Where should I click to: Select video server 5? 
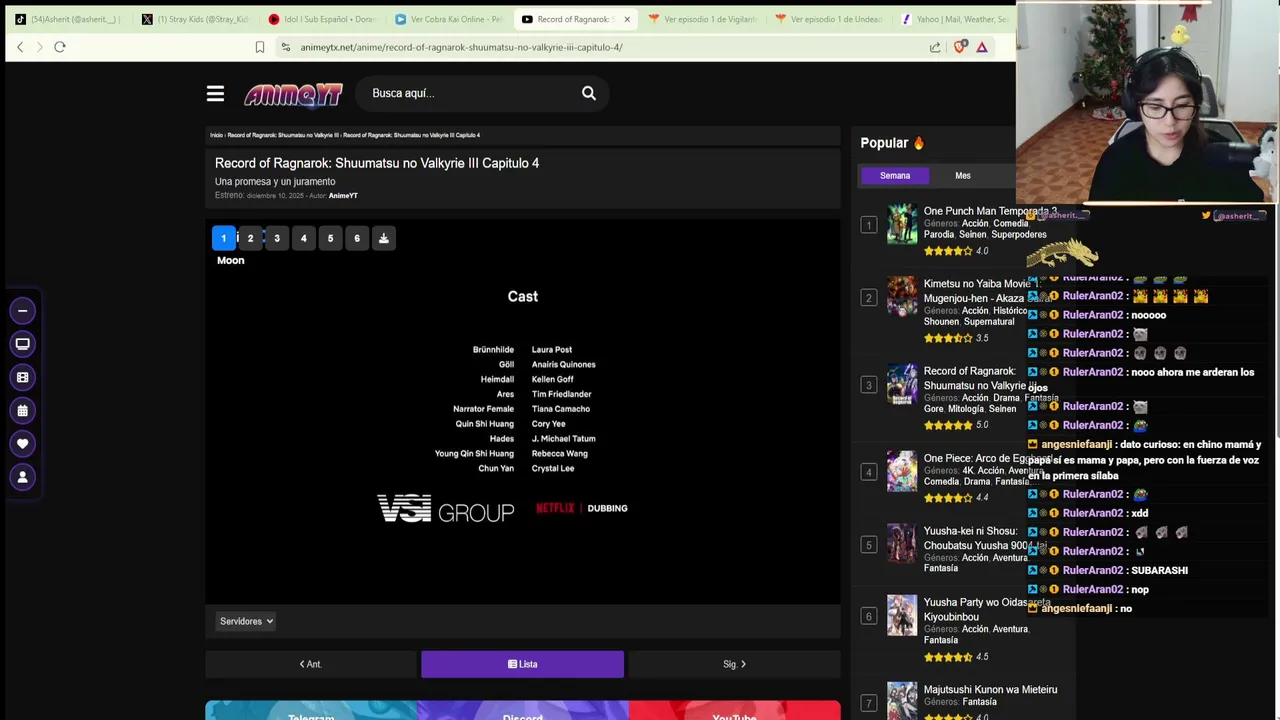tap(330, 238)
